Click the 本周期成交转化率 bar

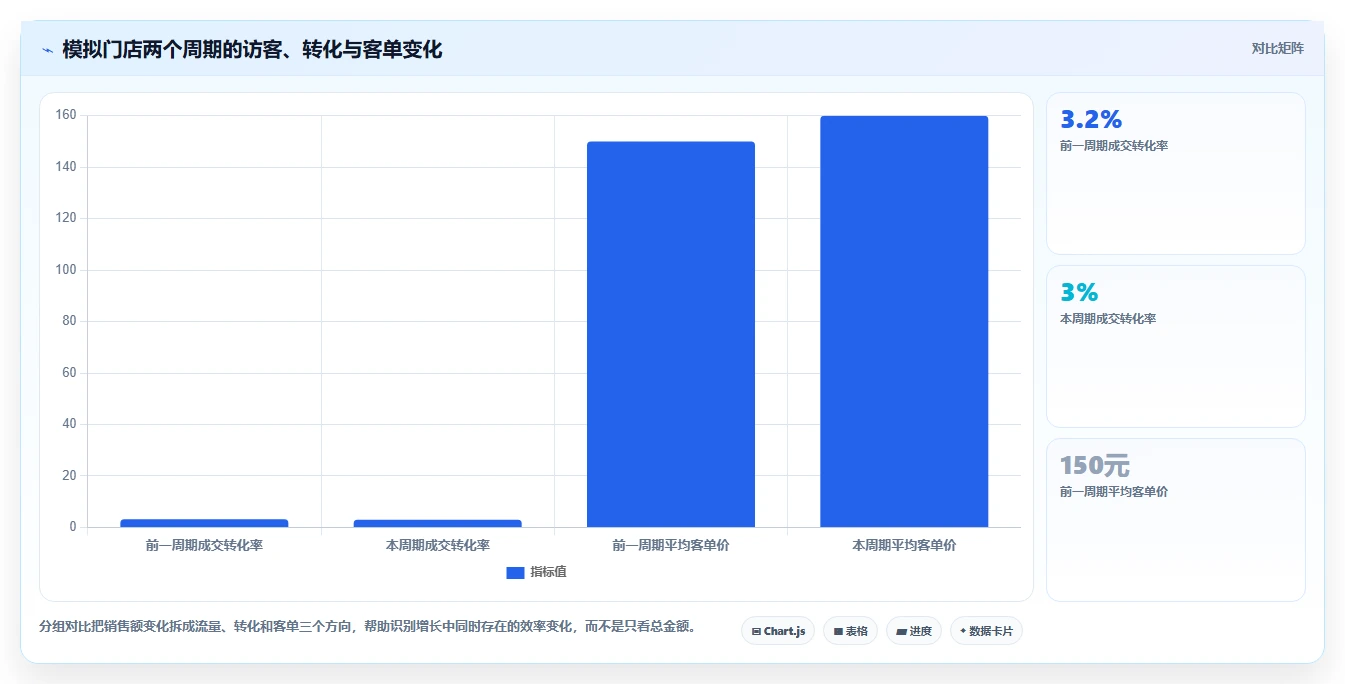click(x=438, y=523)
